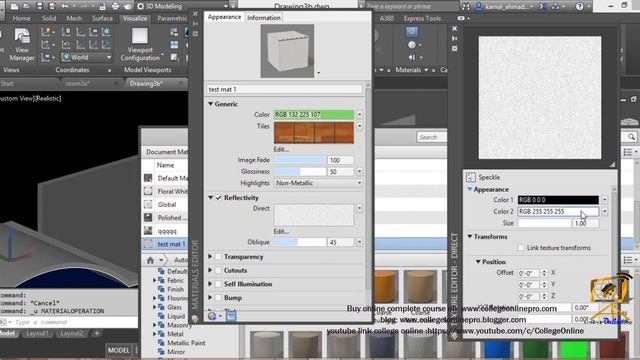Click the Undo arrow in quick access toolbar

pos(65,6)
